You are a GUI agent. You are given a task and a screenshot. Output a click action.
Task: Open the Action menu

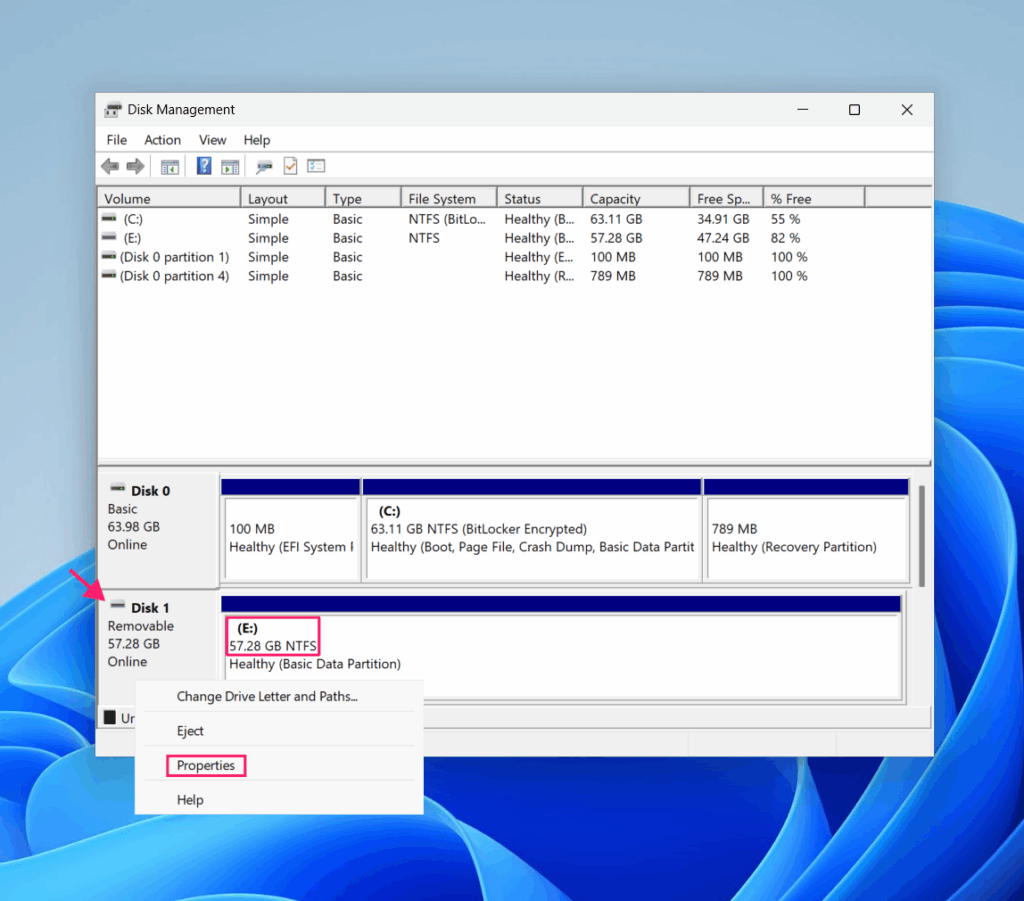coord(163,140)
